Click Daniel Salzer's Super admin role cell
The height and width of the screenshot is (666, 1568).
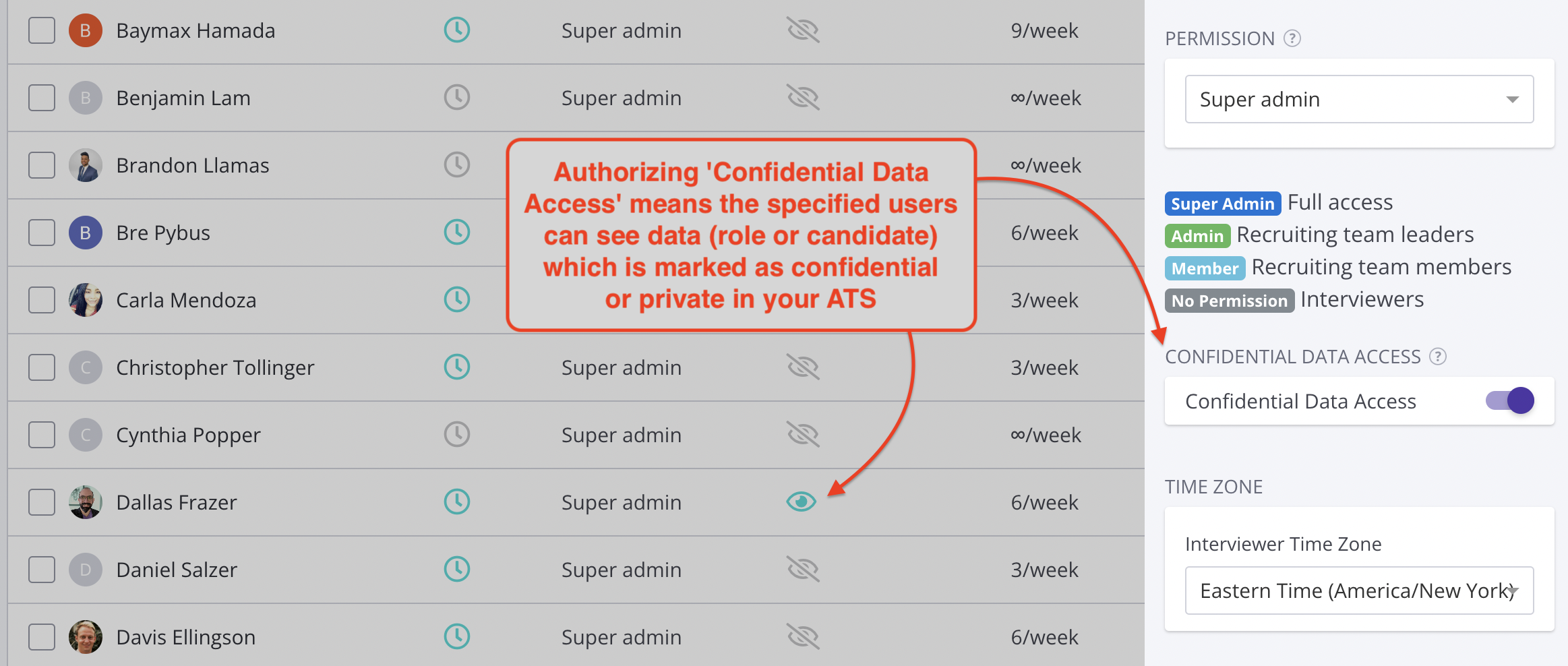(x=621, y=570)
